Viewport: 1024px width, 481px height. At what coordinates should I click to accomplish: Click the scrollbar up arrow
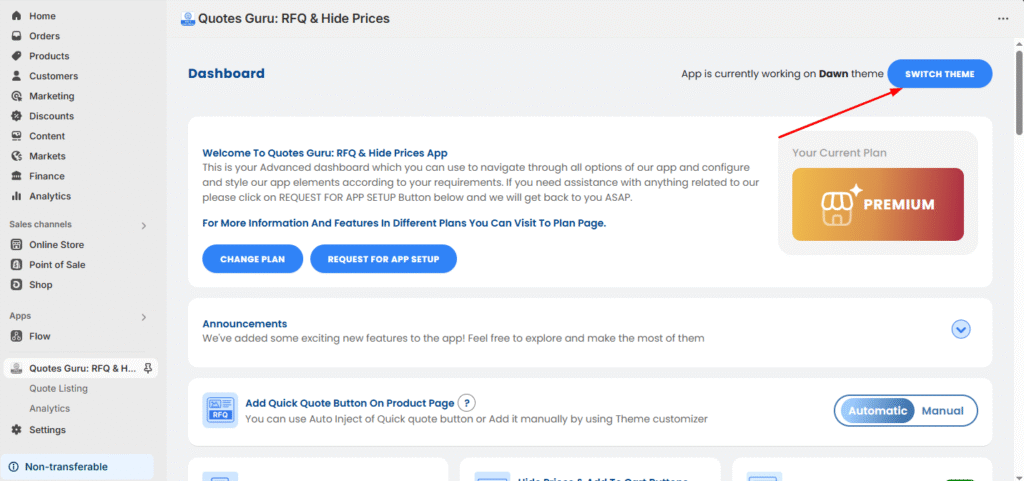[1019, 43]
